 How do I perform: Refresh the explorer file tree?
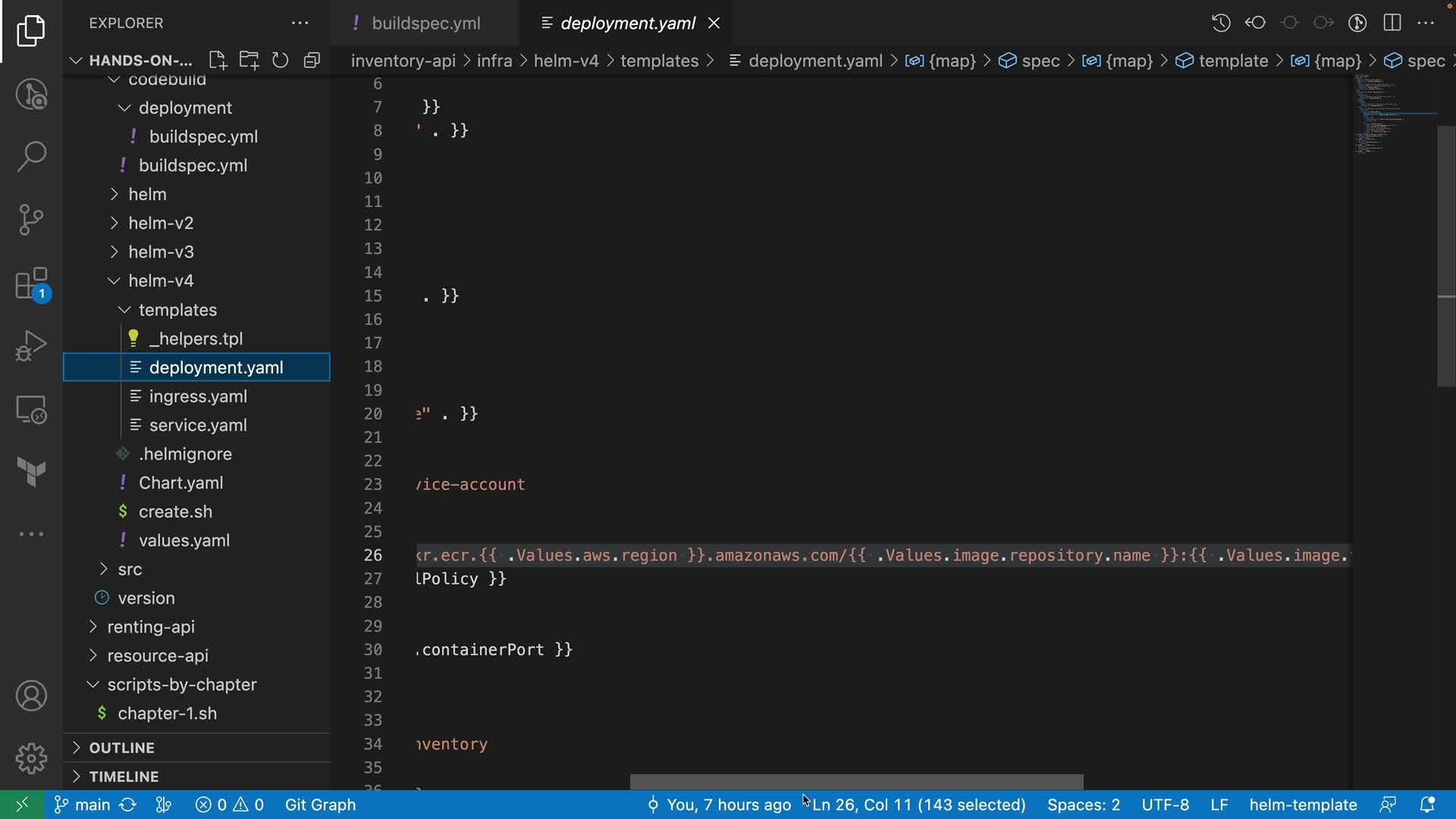pyautogui.click(x=281, y=61)
